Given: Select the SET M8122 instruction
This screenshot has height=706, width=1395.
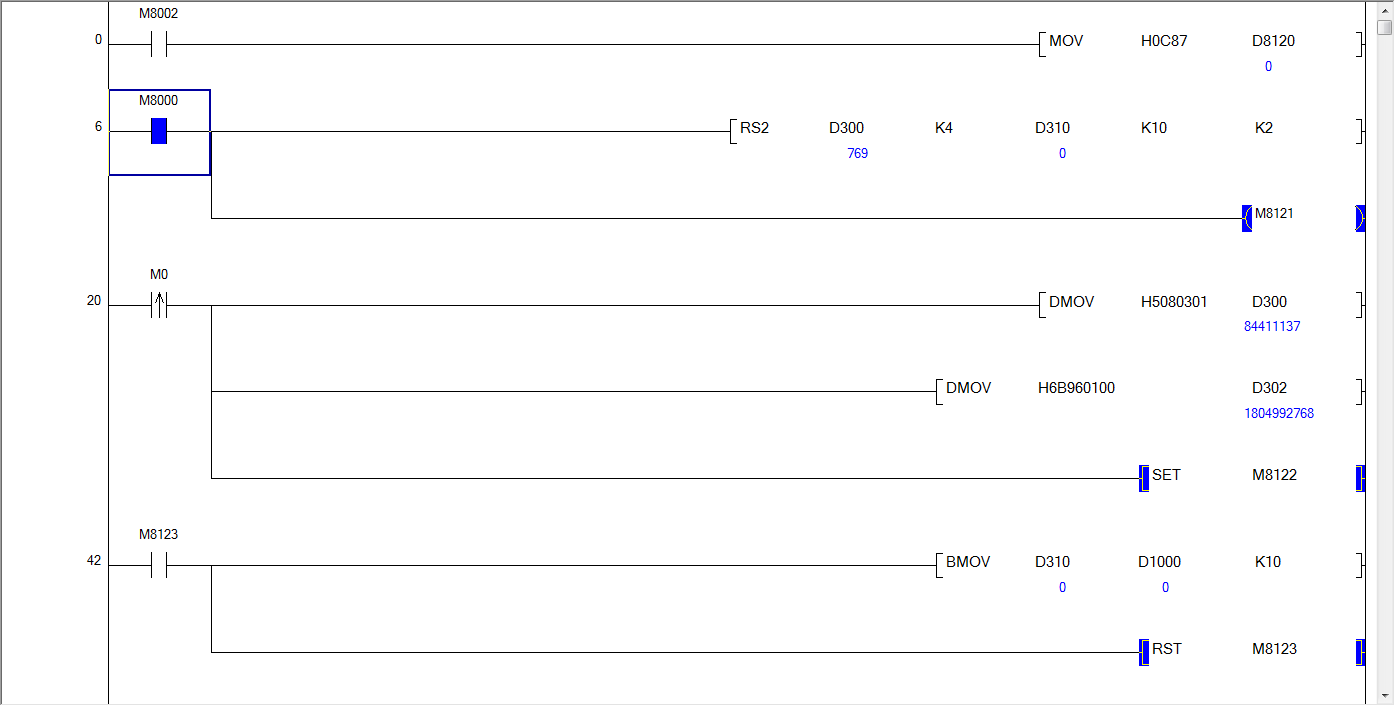Looking at the screenshot, I should (1166, 475).
